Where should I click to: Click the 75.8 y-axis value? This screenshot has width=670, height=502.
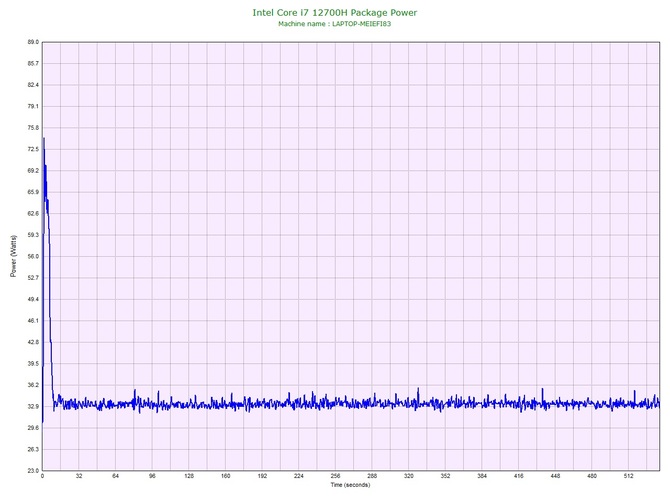pyautogui.click(x=33, y=128)
